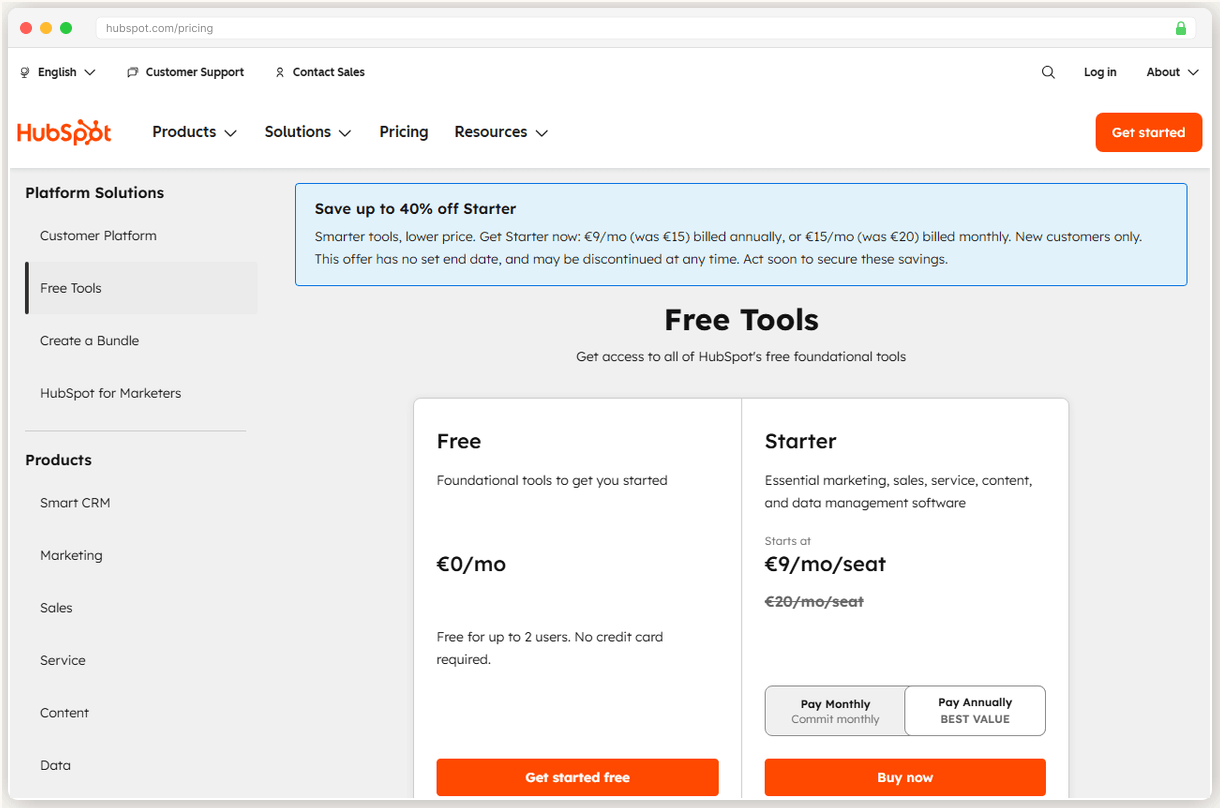Expand the Products dropdown menu
This screenshot has width=1220, height=808.
pos(194,131)
